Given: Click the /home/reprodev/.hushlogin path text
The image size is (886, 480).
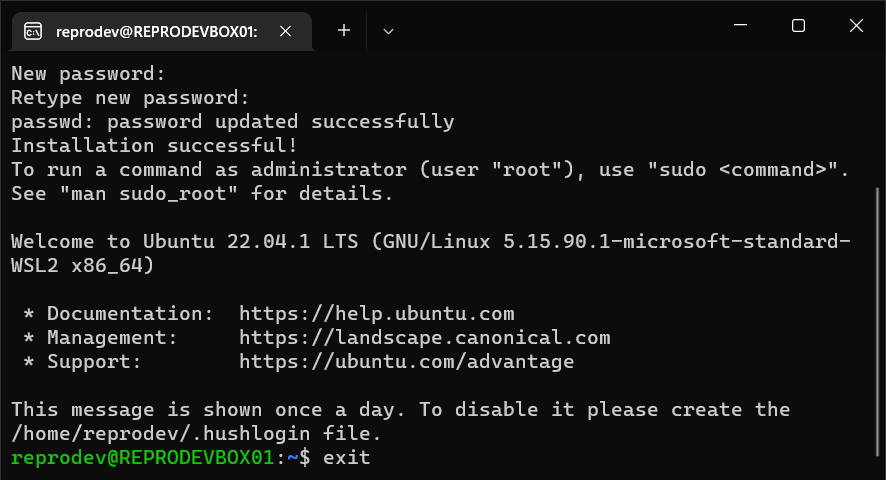Looking at the screenshot, I should tap(160, 434).
